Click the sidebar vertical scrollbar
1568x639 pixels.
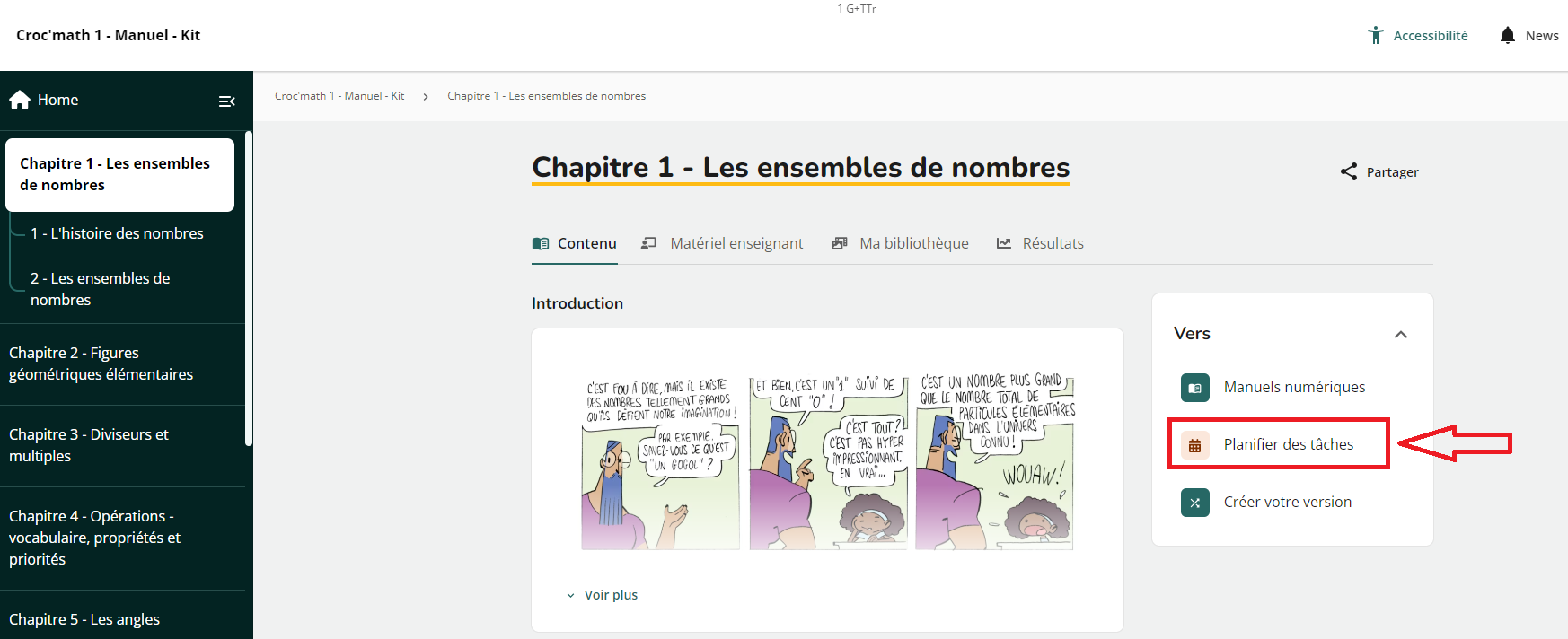click(x=249, y=288)
